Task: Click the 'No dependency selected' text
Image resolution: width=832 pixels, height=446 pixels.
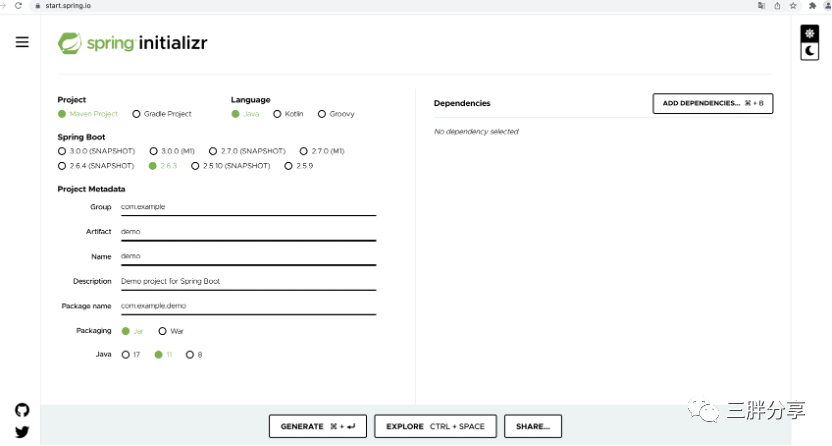Action: click(x=476, y=132)
